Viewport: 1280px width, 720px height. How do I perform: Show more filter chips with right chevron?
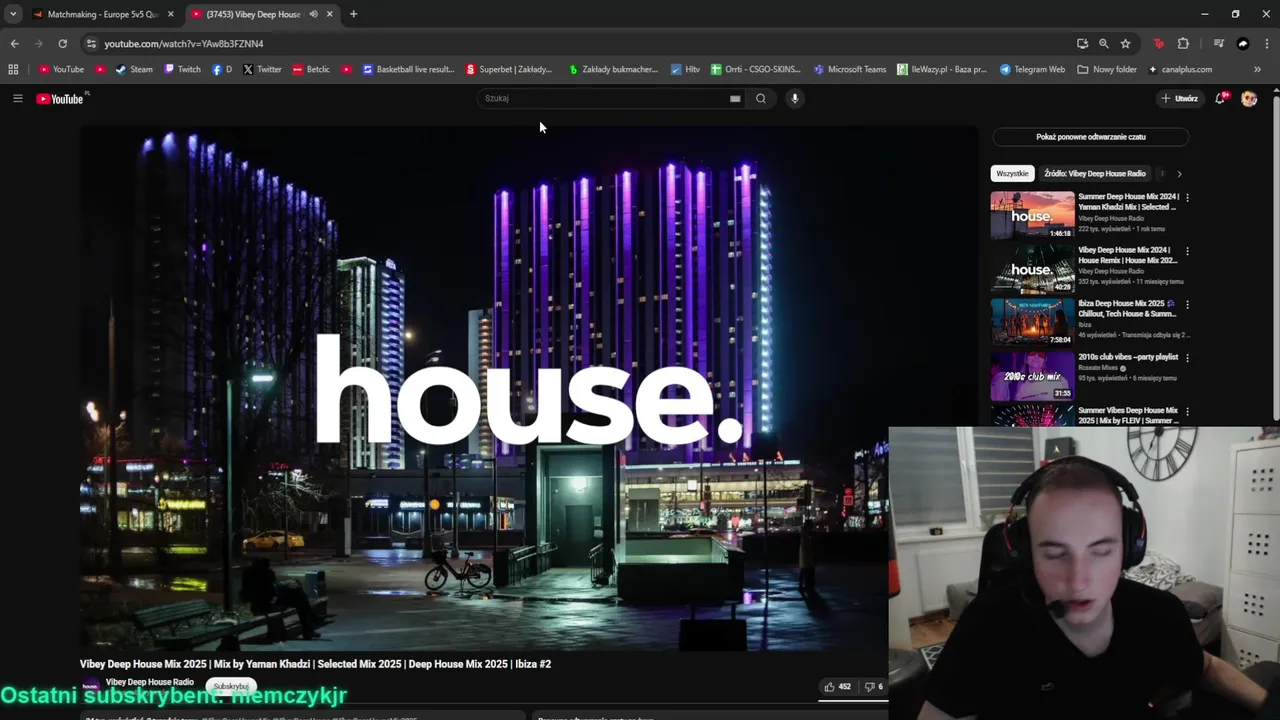click(x=1179, y=173)
